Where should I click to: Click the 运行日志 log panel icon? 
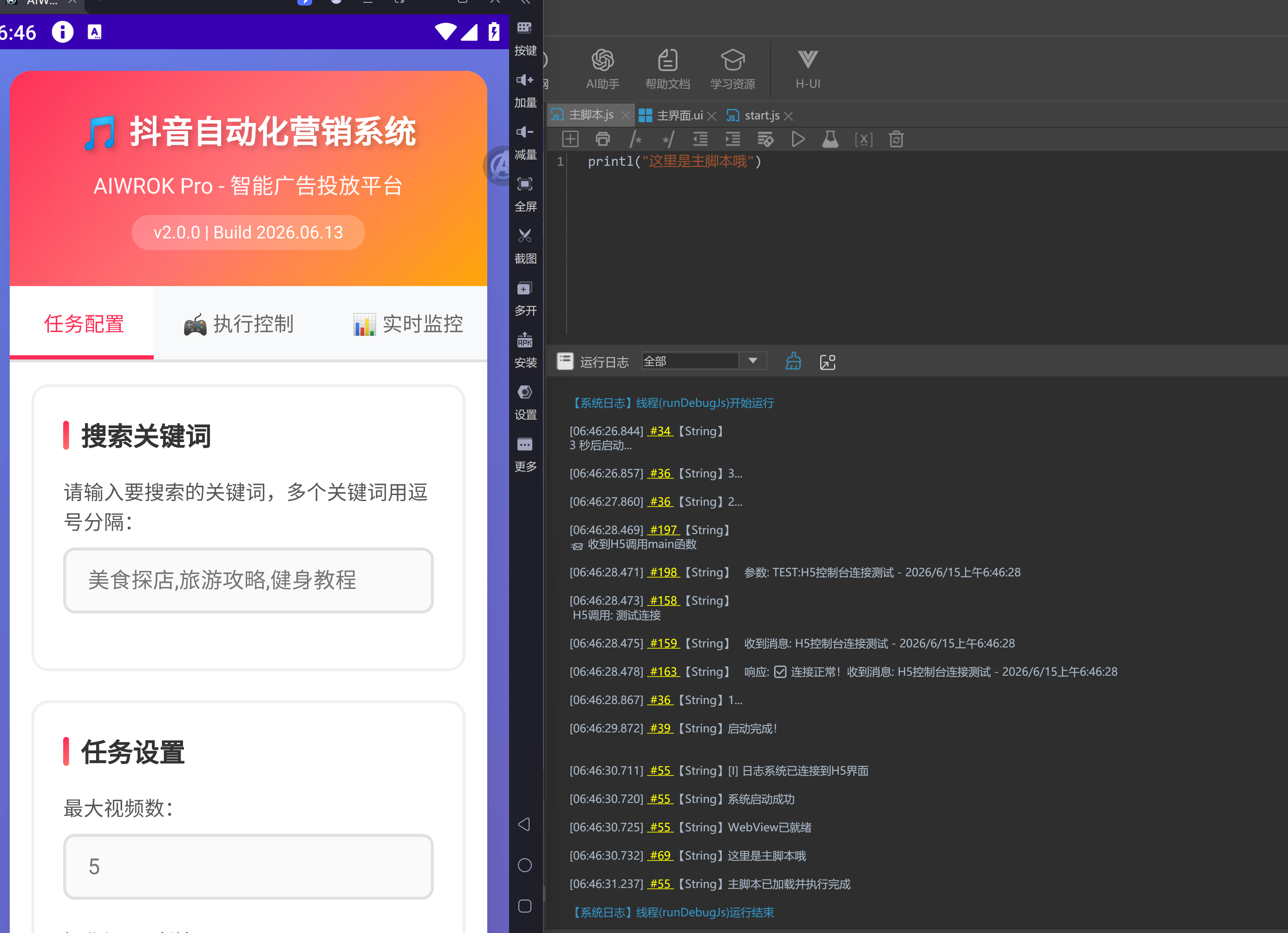565,361
